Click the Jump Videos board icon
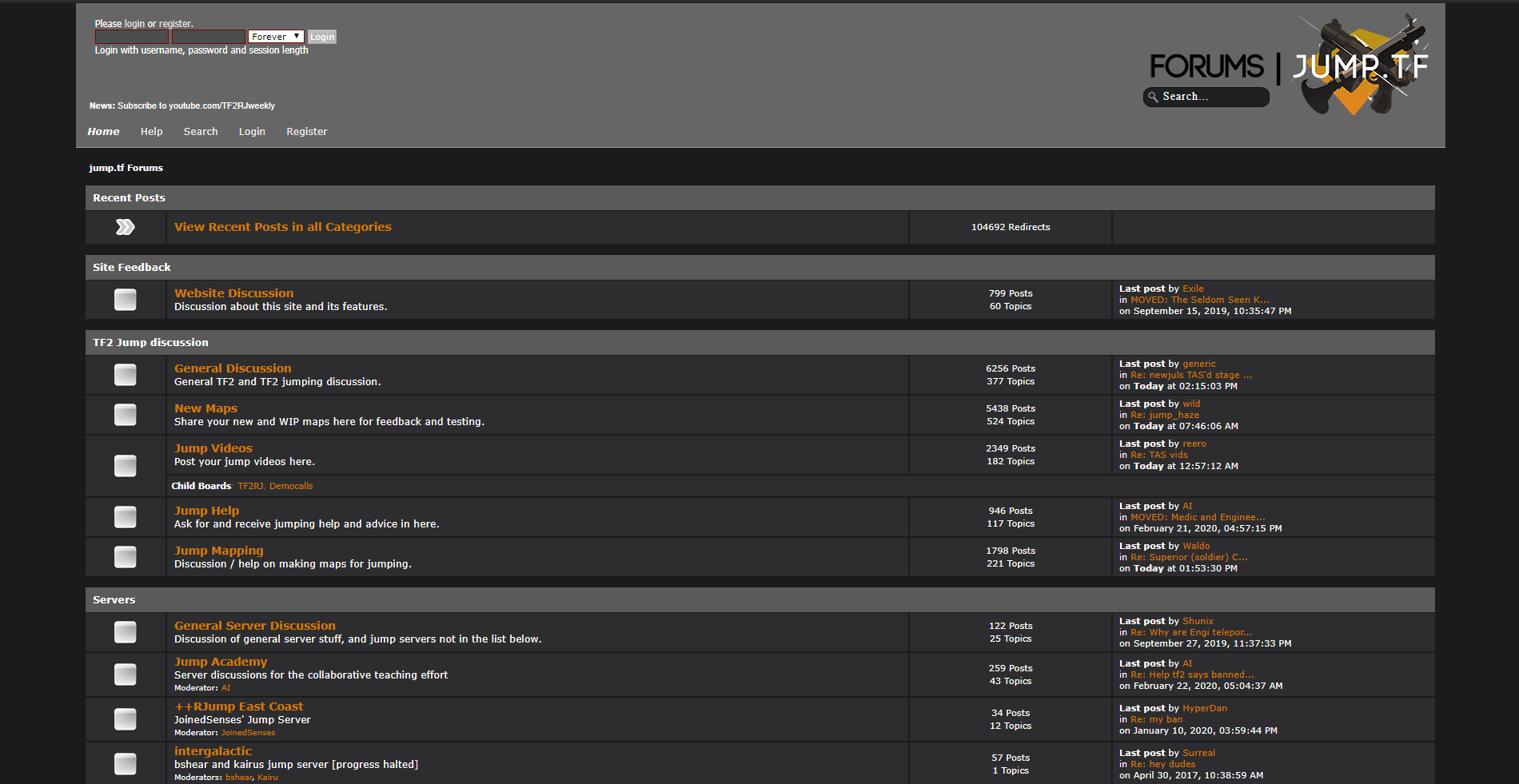1519x784 pixels. pos(125,466)
